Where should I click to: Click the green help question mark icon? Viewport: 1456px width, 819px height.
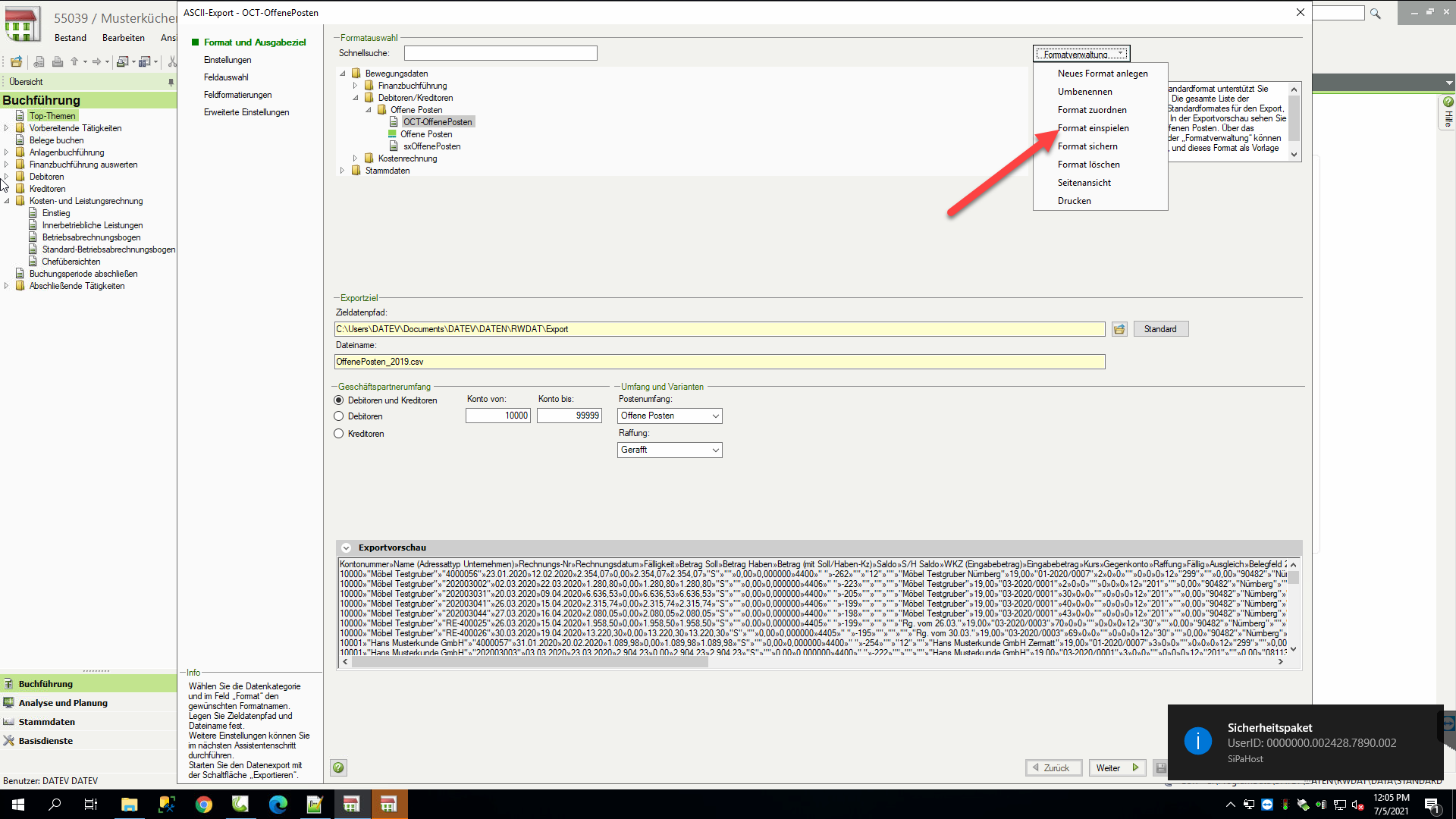coord(338,767)
